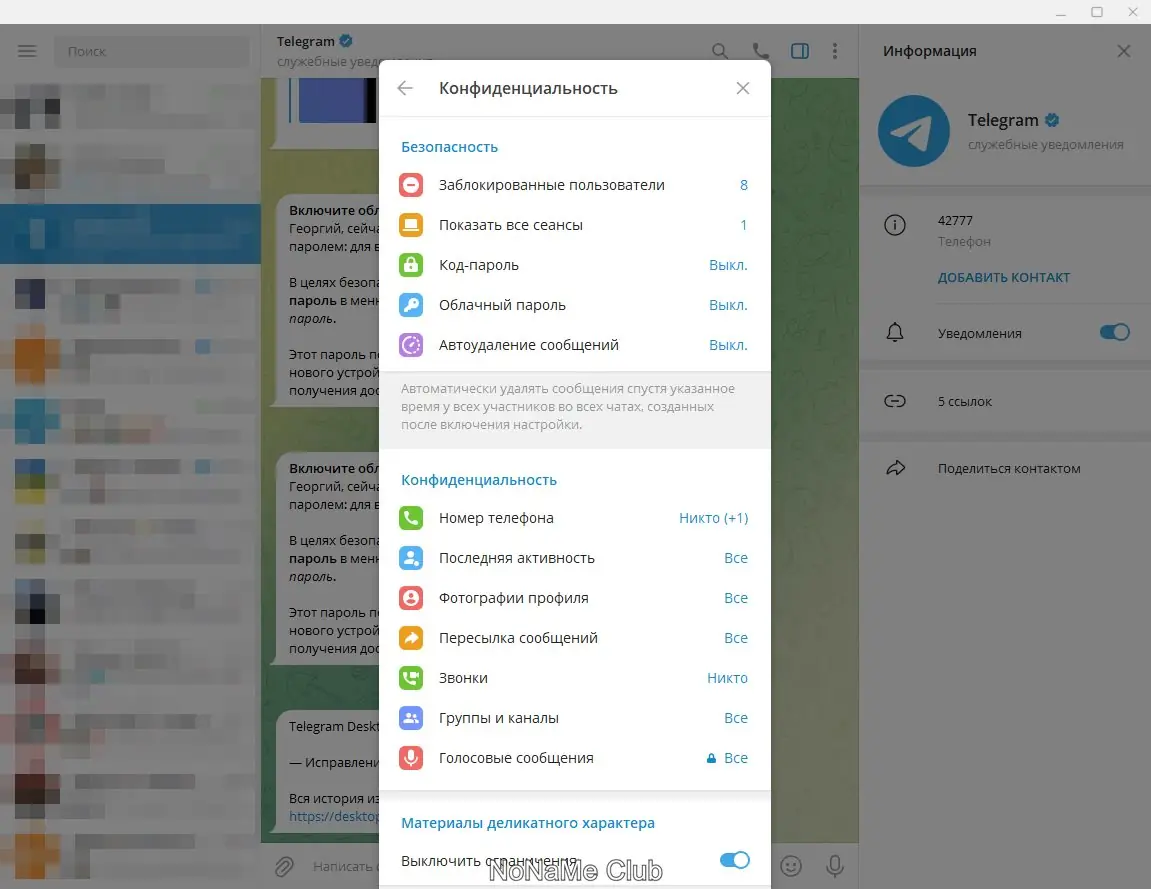
Task: Close the Информация panel
Action: coord(1124,51)
